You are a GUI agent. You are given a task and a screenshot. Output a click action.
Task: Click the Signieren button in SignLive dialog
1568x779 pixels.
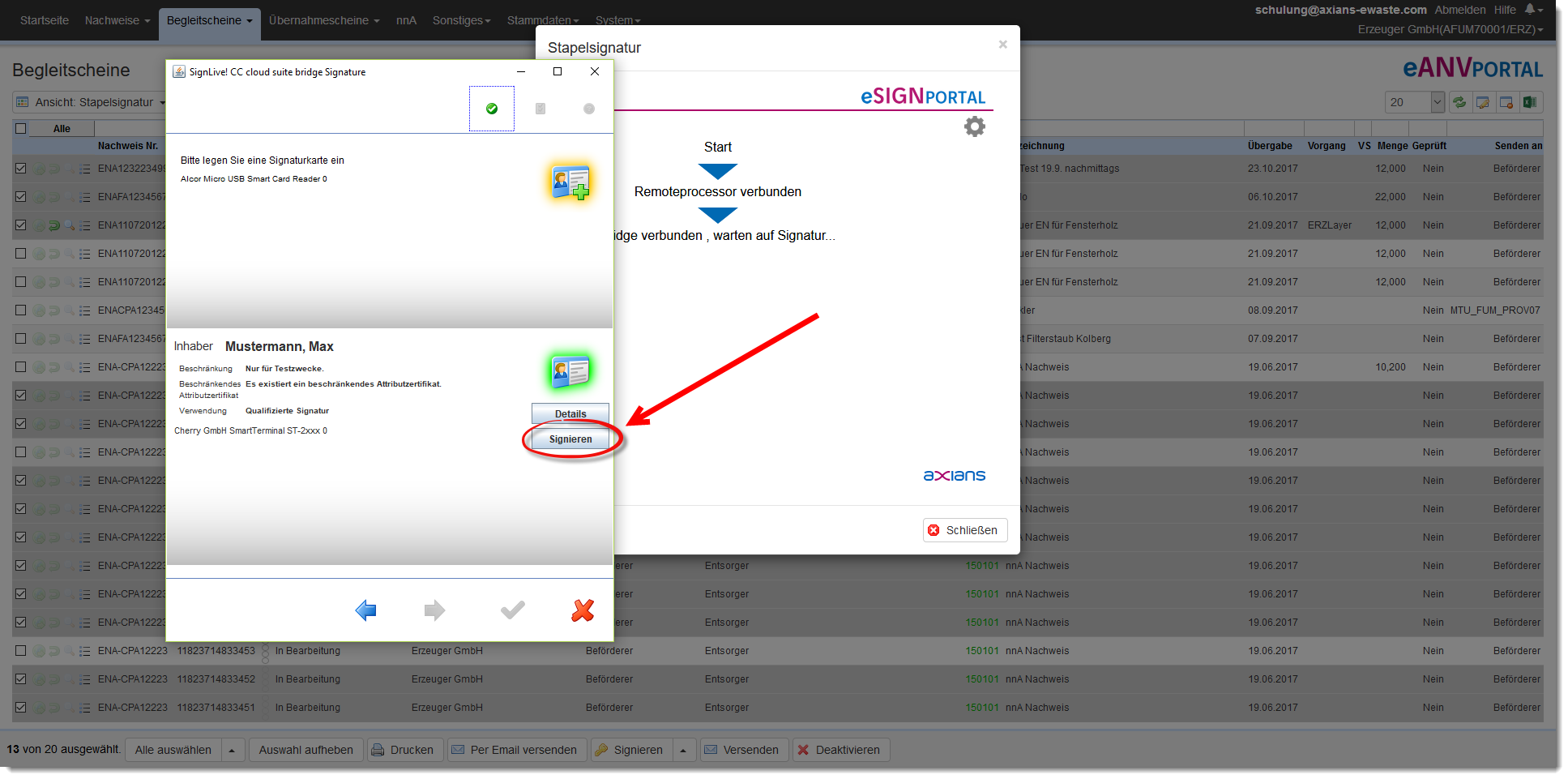click(x=570, y=439)
